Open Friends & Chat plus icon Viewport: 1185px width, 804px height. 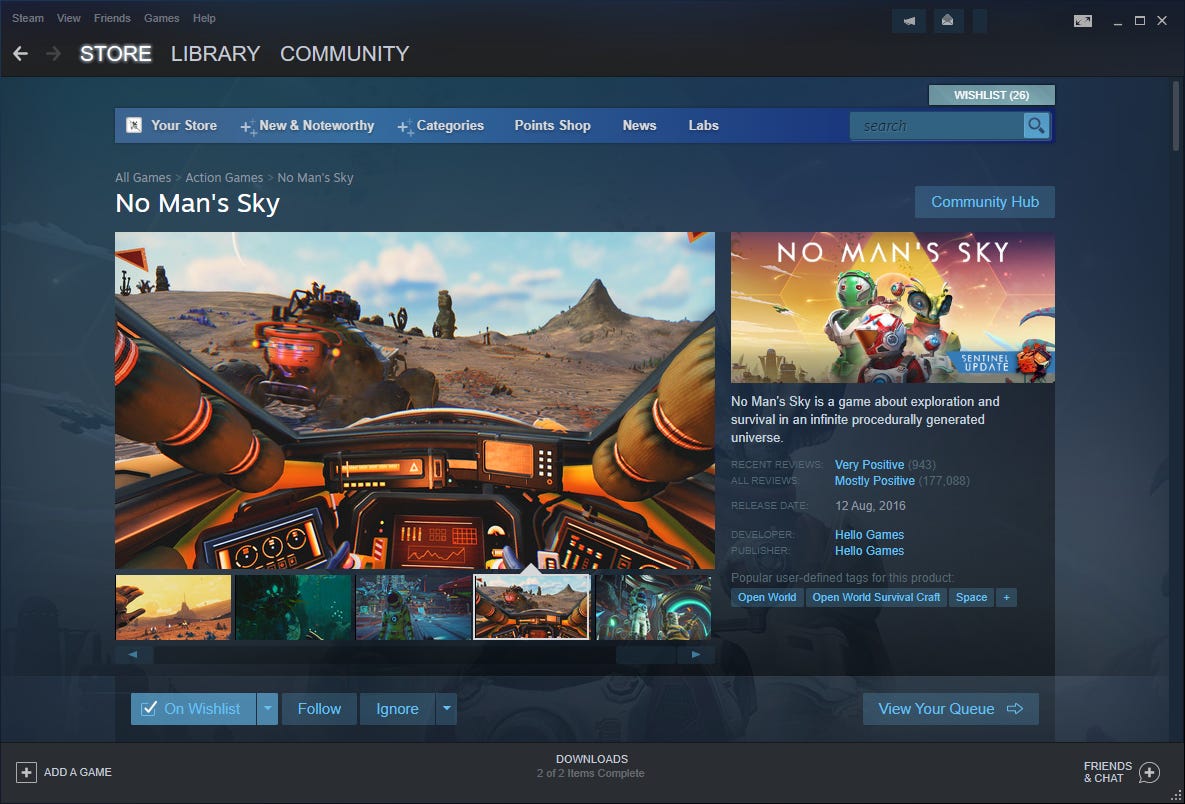click(x=1149, y=772)
